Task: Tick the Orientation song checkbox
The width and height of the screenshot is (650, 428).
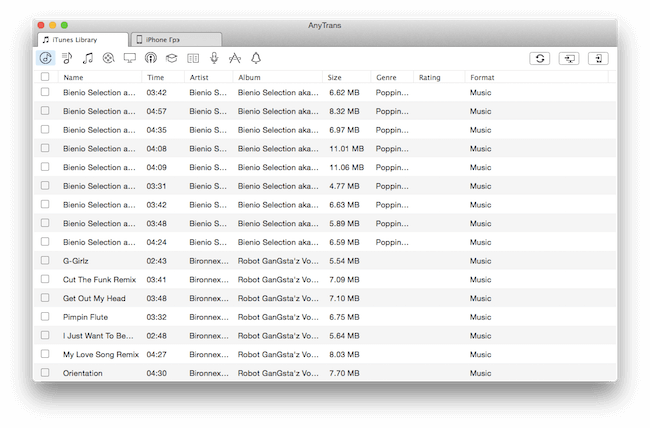Action: tap(45, 372)
